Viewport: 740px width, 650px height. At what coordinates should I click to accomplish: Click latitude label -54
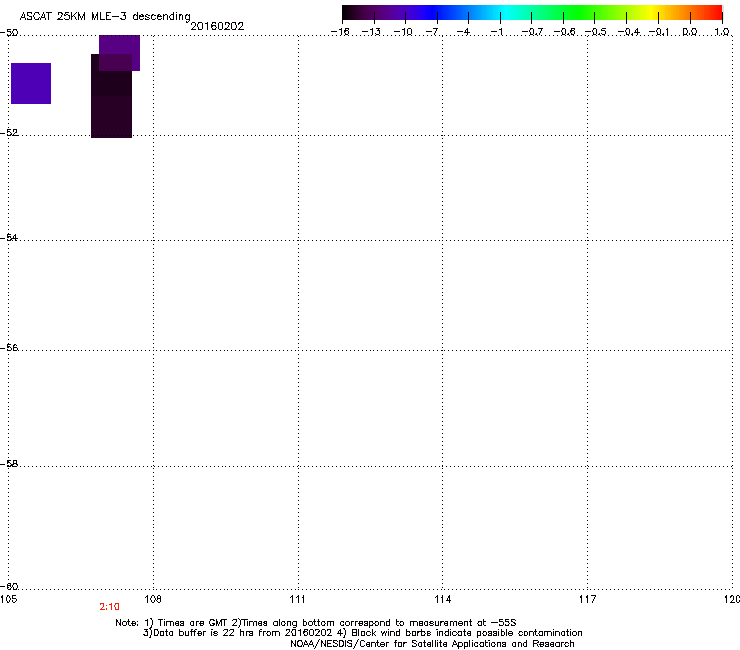[9, 237]
